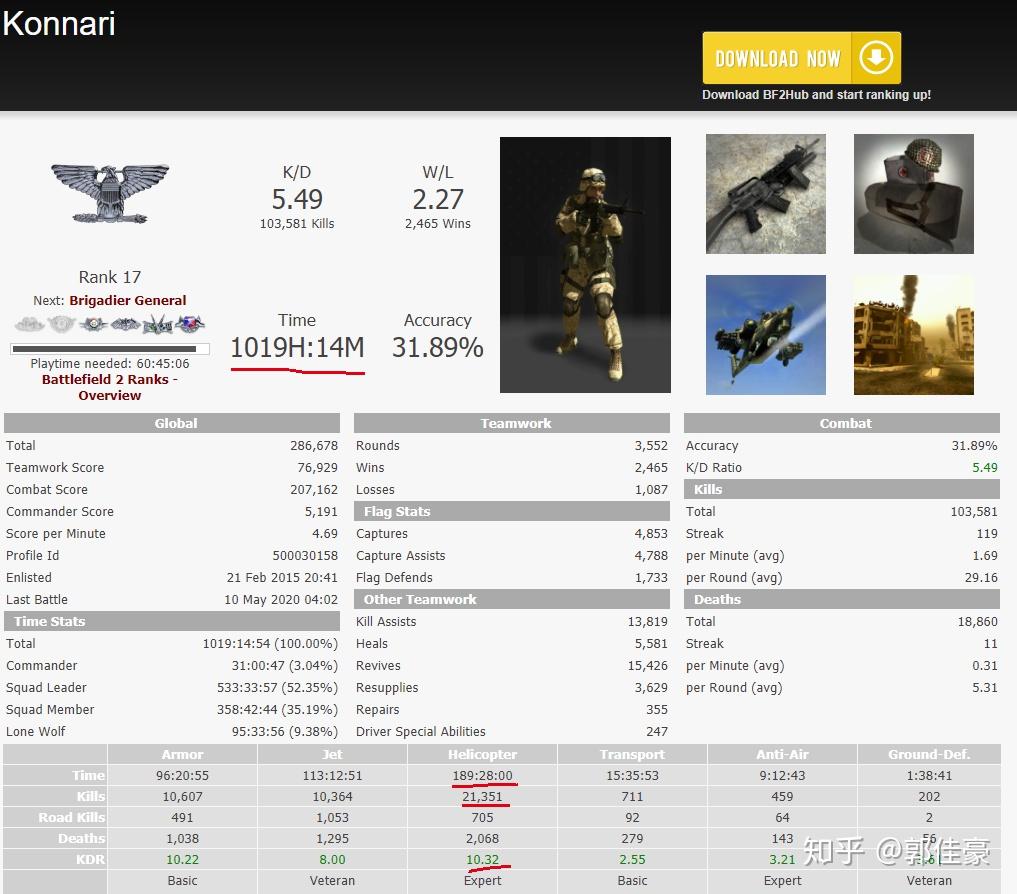Click the 1019H:14M total time value

(297, 348)
